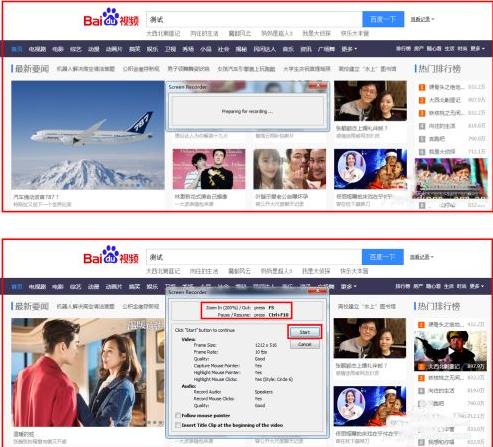The height and width of the screenshot is (447, 493).
Task: Click orange rank 2 badge in upper ranking list
Action: coord(422,100)
